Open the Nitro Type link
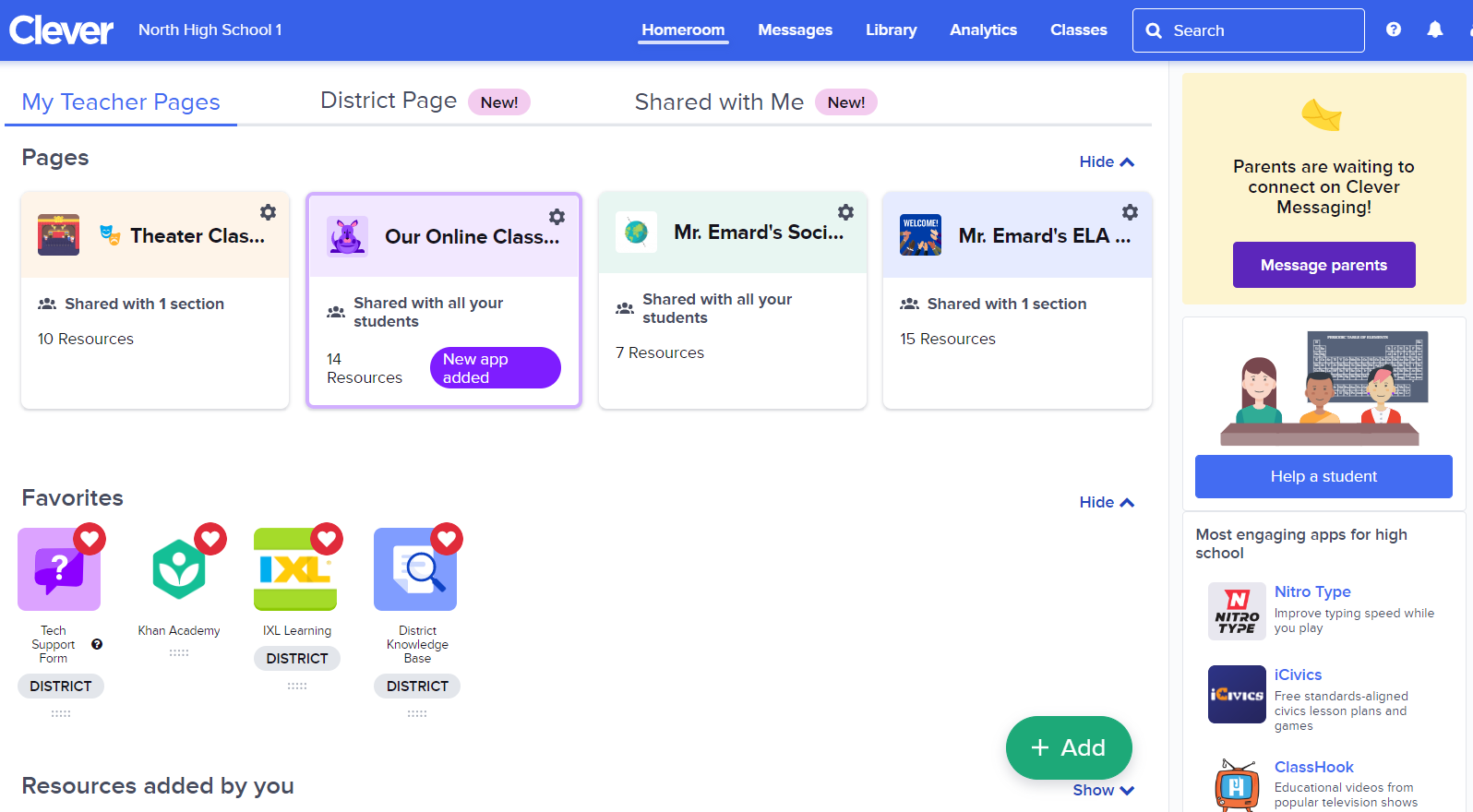The width and height of the screenshot is (1473, 812). pos(1312,591)
